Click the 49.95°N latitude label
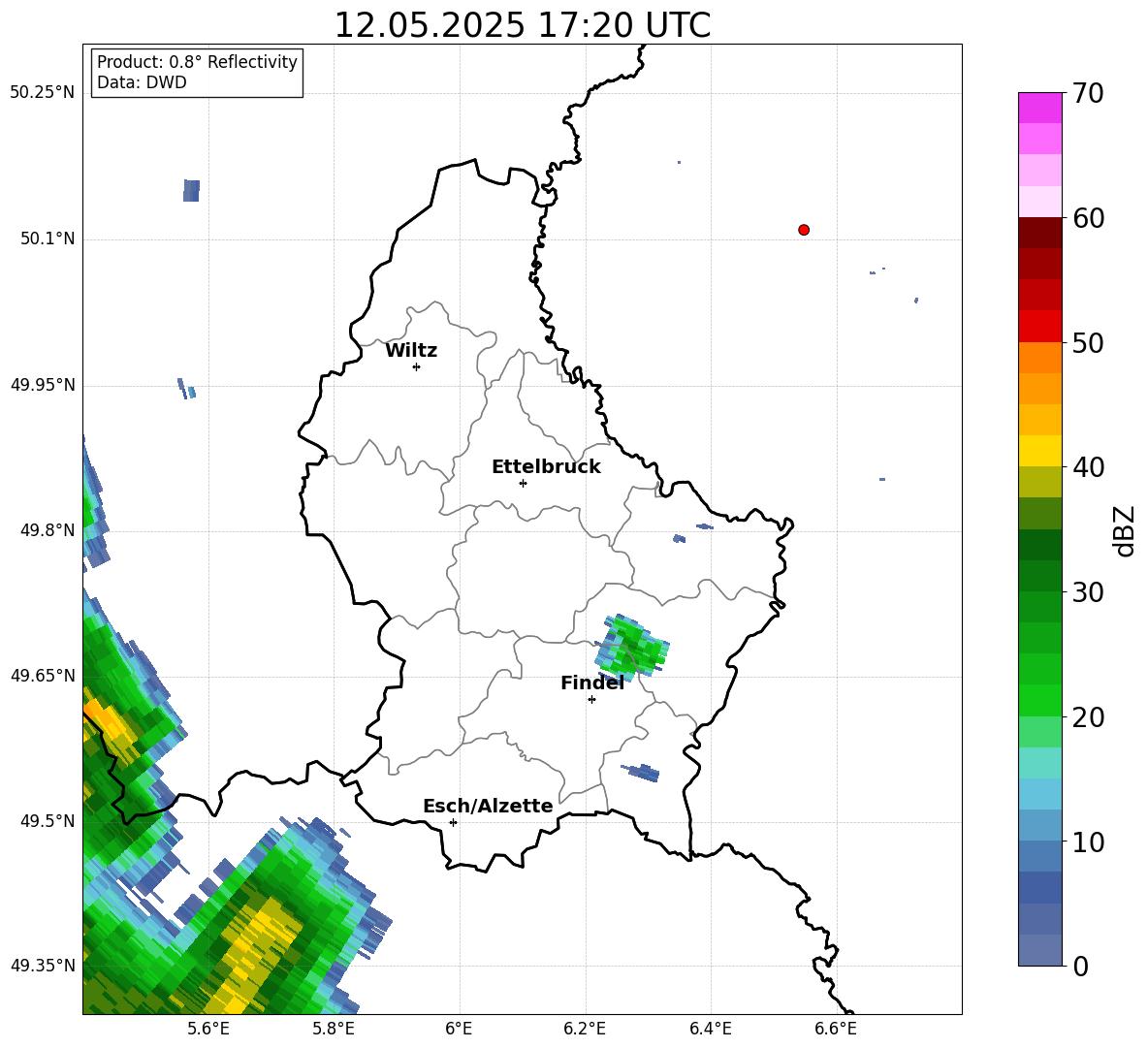The height and width of the screenshot is (1048, 1148). pyautogui.click(x=43, y=384)
